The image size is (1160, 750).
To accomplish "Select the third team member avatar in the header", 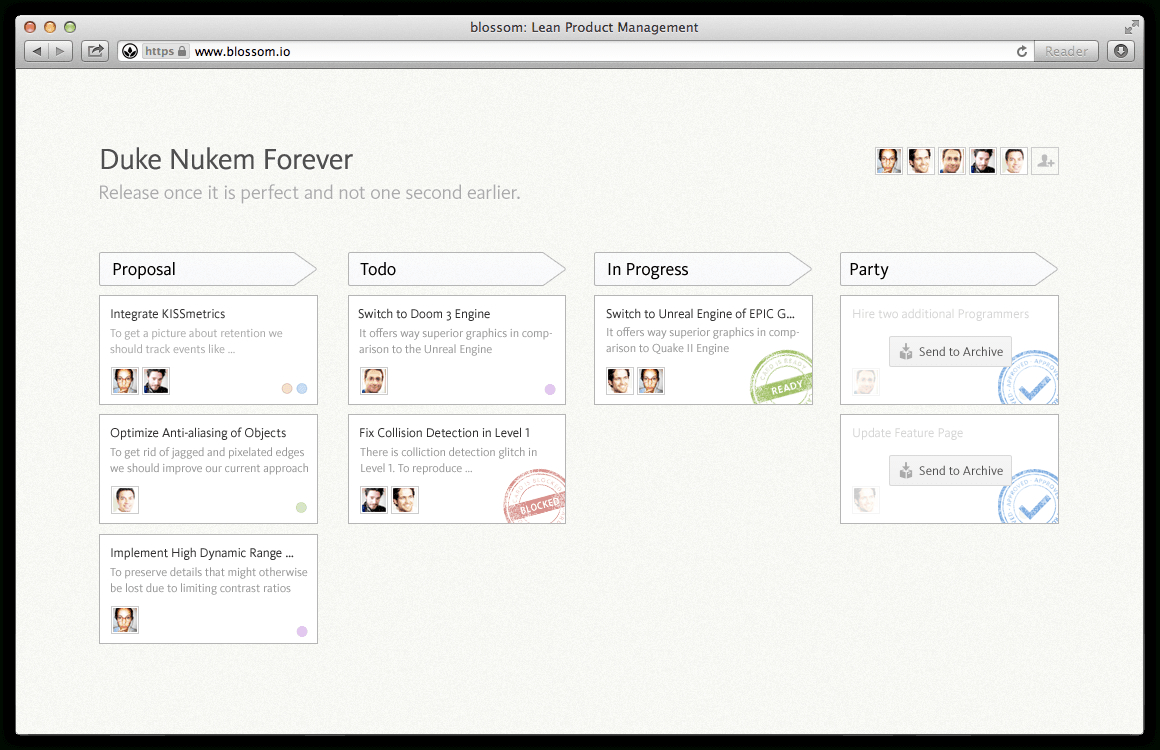I will click(951, 161).
